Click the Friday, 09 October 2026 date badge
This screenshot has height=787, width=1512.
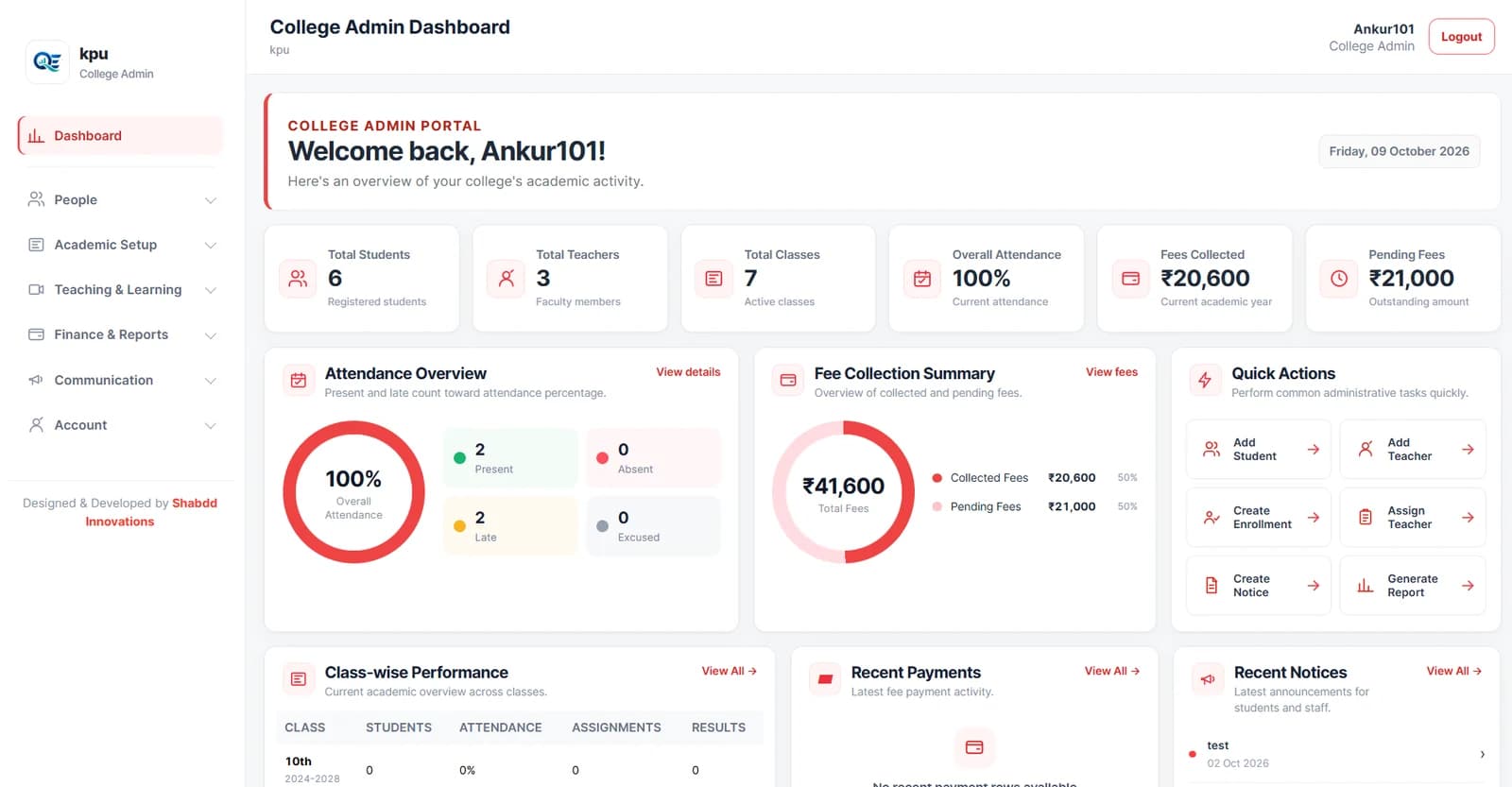pyautogui.click(x=1399, y=151)
